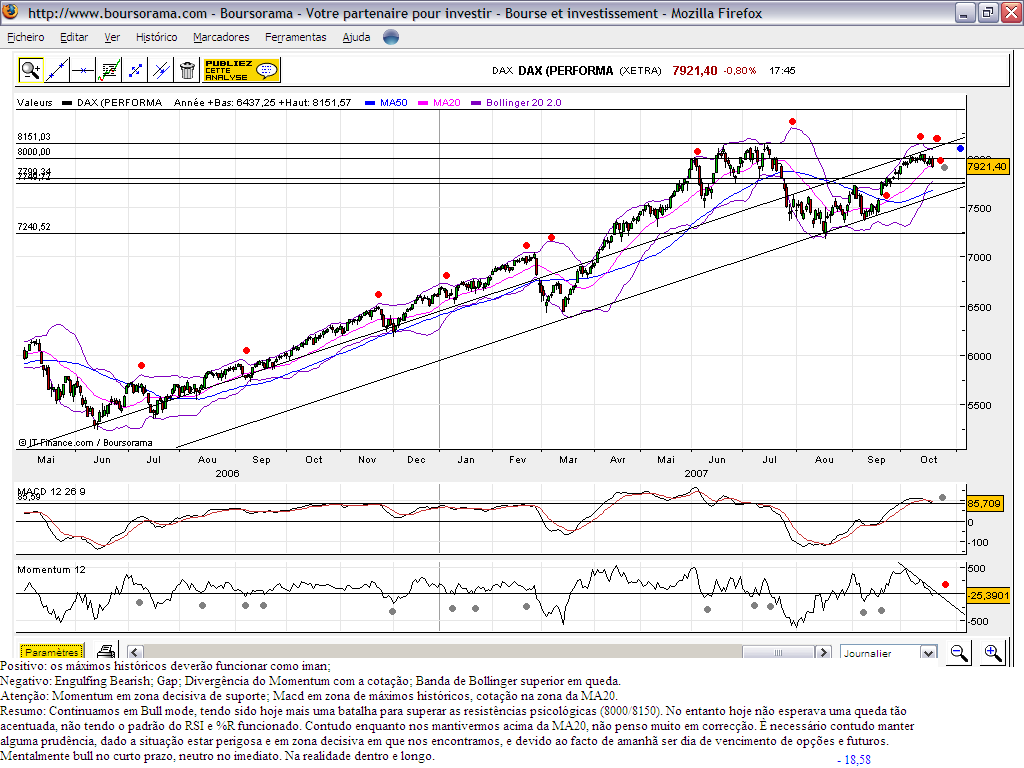
Task: Click the Firefox icon in title bar
Action: [x=10, y=12]
